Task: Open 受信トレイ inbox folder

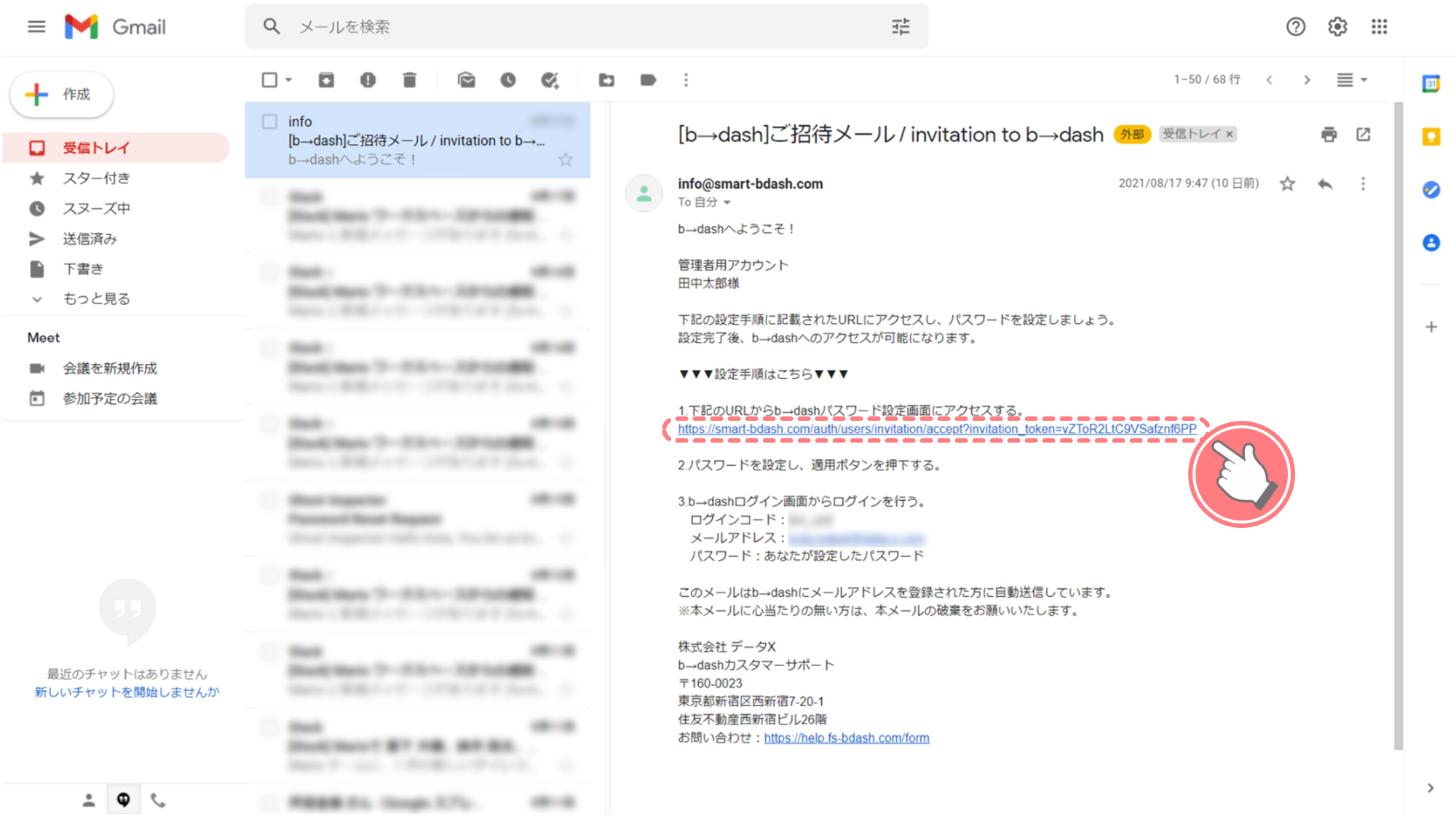Action: 116,149
